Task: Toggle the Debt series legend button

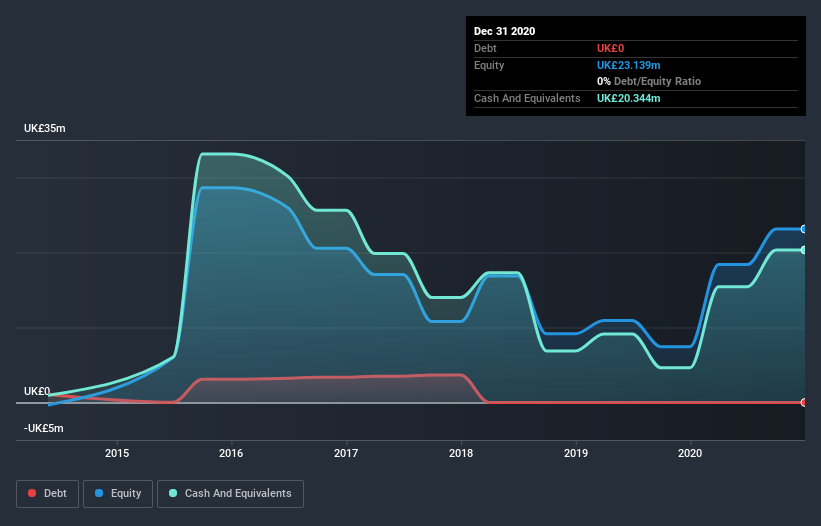Action: pyautogui.click(x=48, y=494)
